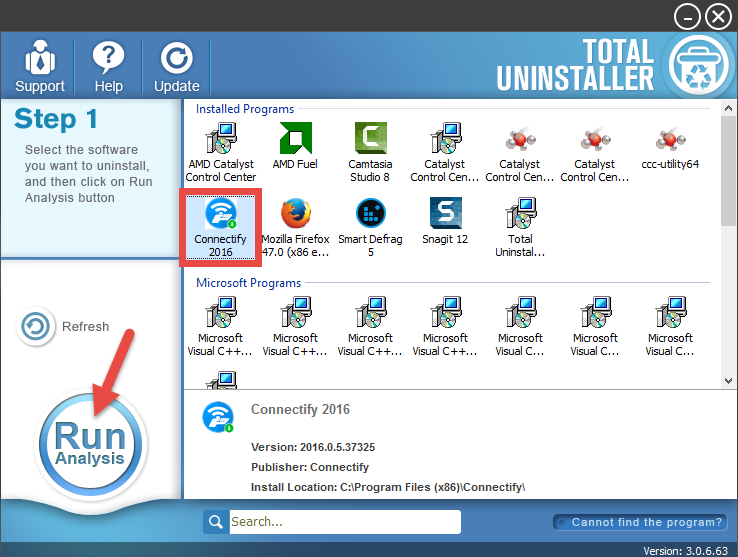Select ccc-utility64 program icon
This screenshot has width=738, height=557.
pos(670,147)
